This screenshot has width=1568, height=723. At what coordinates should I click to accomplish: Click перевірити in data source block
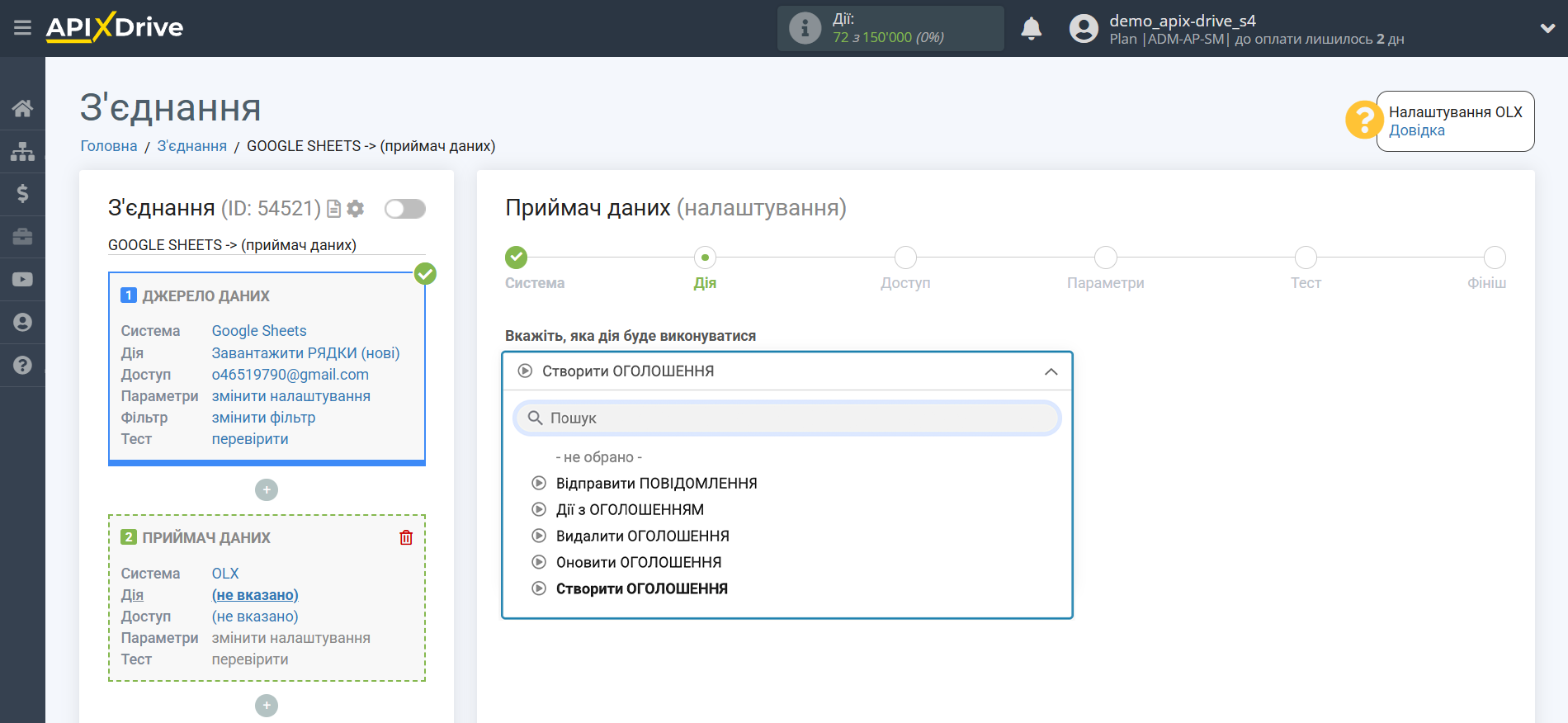(x=250, y=439)
